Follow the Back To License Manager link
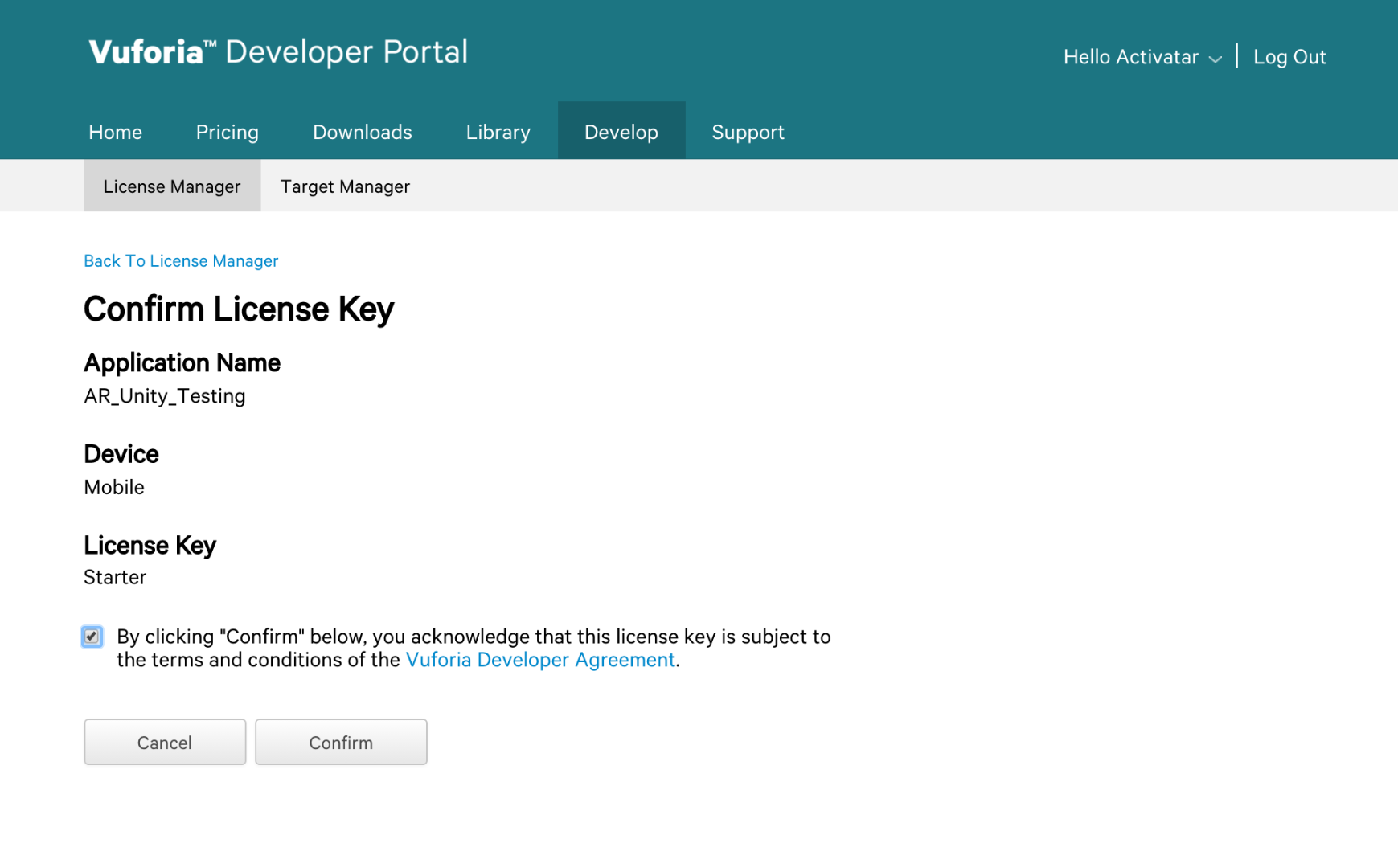 pos(181,261)
